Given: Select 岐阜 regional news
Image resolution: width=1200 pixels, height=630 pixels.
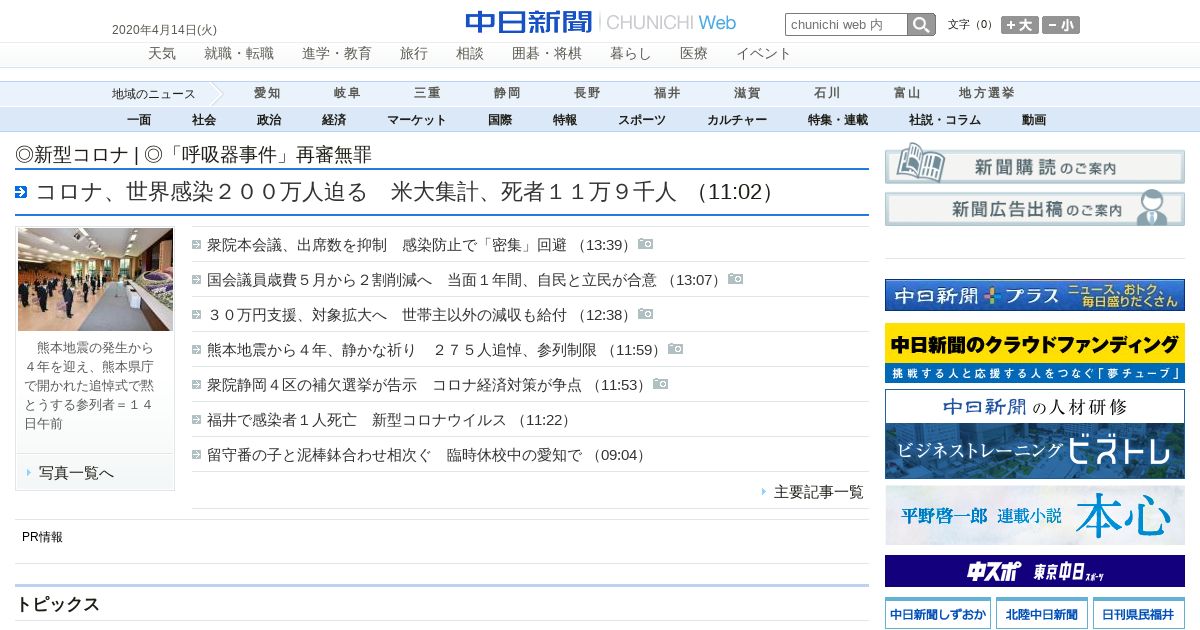Looking at the screenshot, I should point(347,93).
